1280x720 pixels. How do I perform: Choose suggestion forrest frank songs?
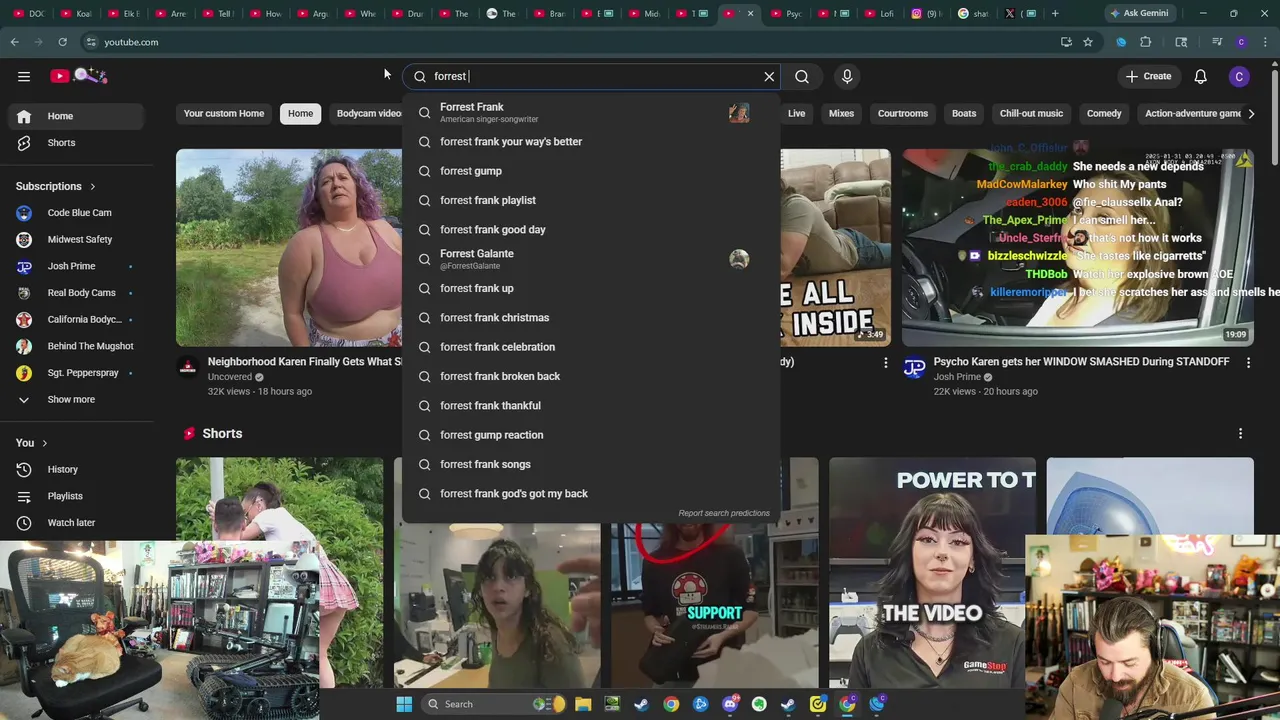(590, 464)
